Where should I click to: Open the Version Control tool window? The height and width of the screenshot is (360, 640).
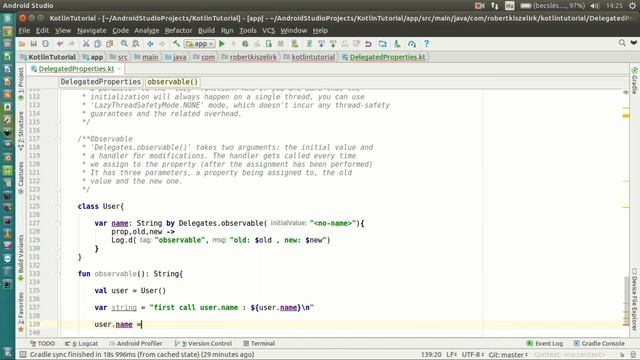tap(203, 344)
